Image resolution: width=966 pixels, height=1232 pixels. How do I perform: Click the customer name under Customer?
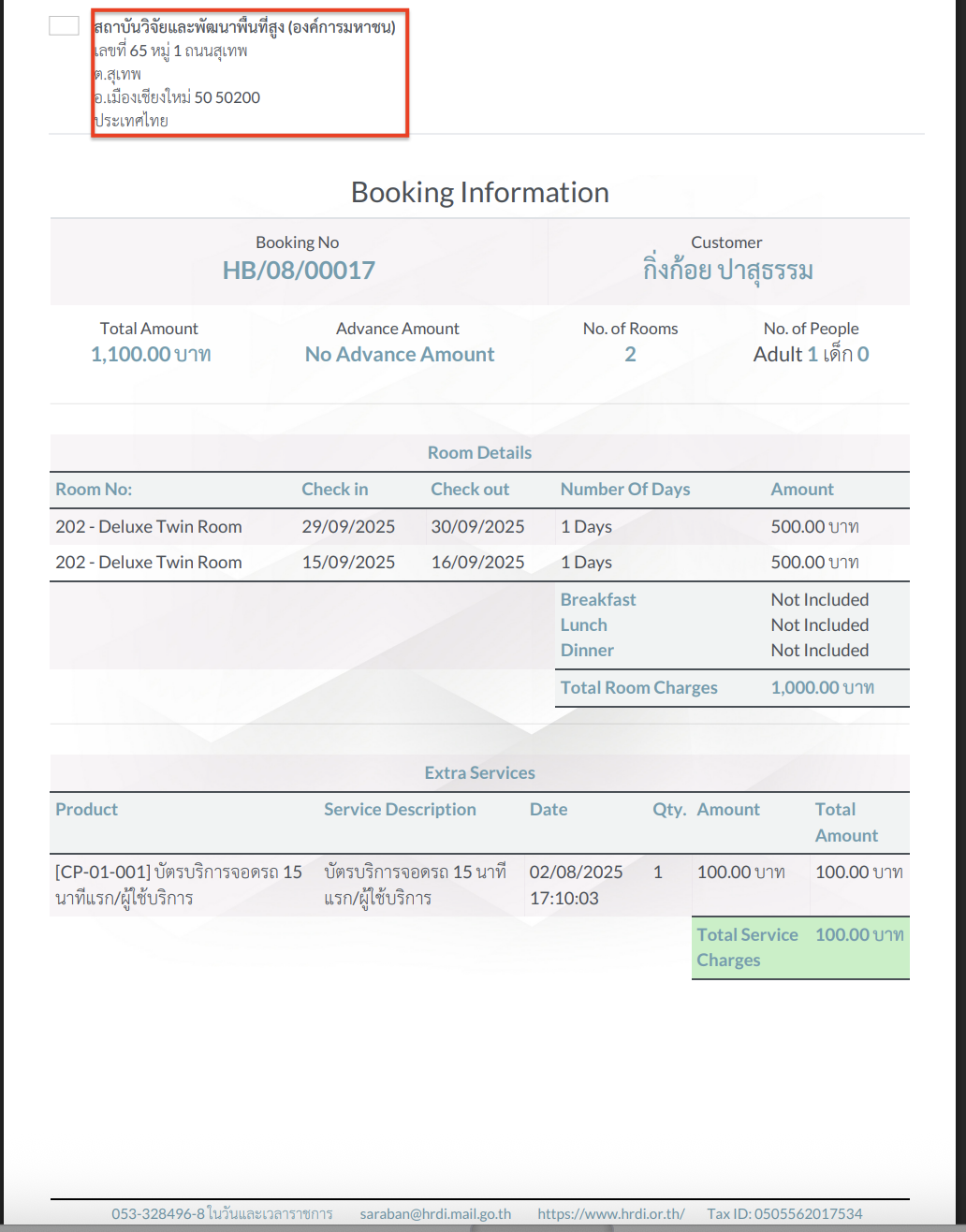point(727,271)
